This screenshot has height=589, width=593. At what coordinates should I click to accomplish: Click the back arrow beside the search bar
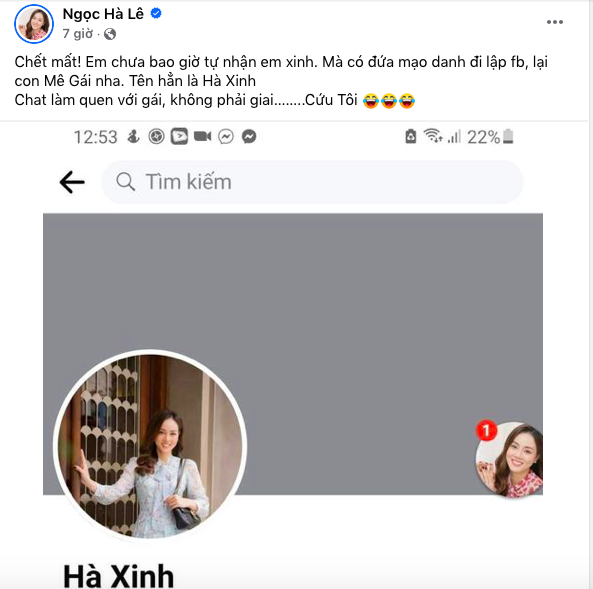[72, 182]
